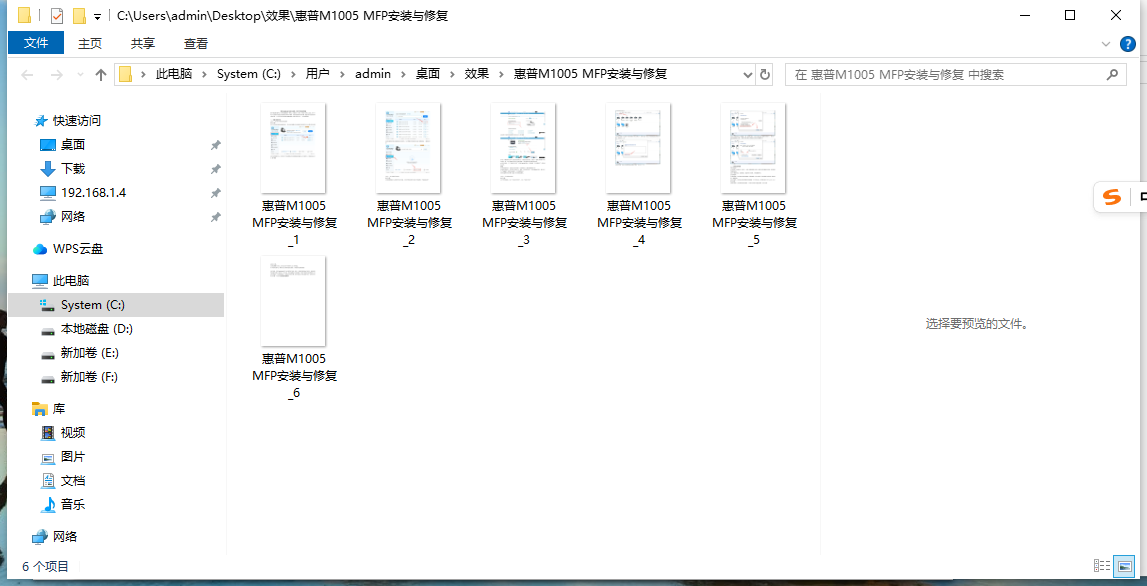Switch to details view in status bar

point(1102,566)
